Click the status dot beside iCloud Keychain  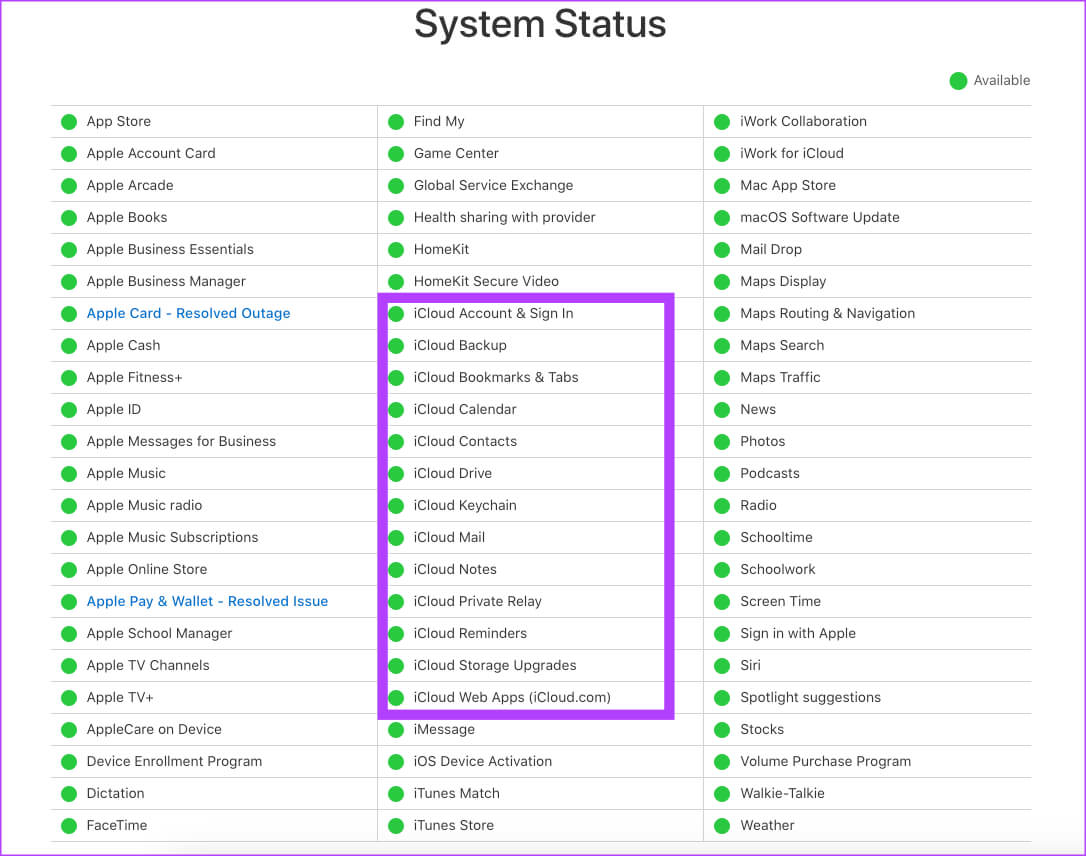pyautogui.click(x=395, y=506)
